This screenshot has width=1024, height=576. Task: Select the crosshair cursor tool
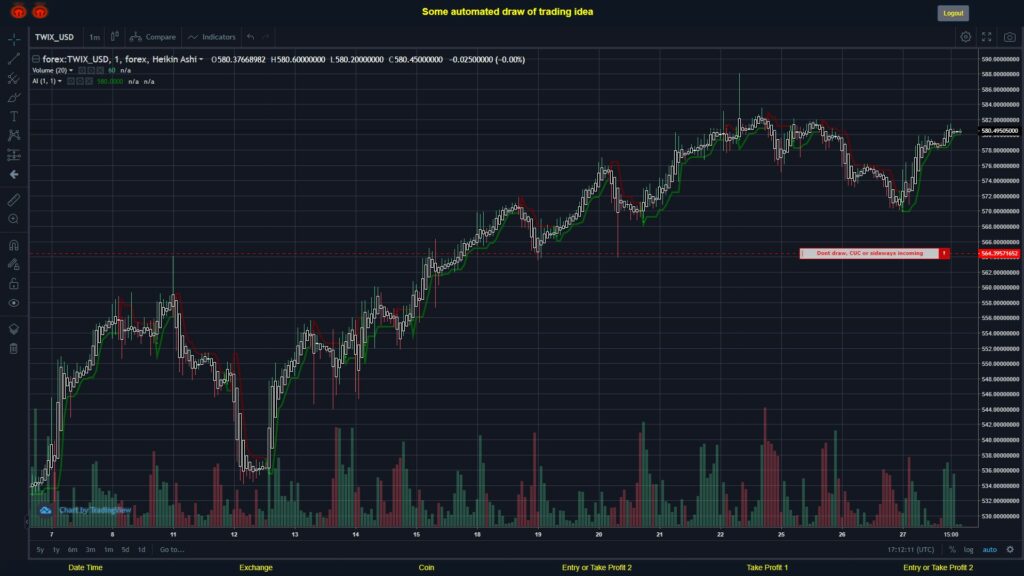14,39
